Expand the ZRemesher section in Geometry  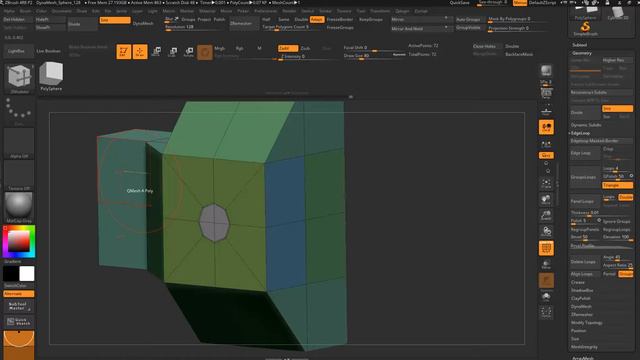[582, 315]
